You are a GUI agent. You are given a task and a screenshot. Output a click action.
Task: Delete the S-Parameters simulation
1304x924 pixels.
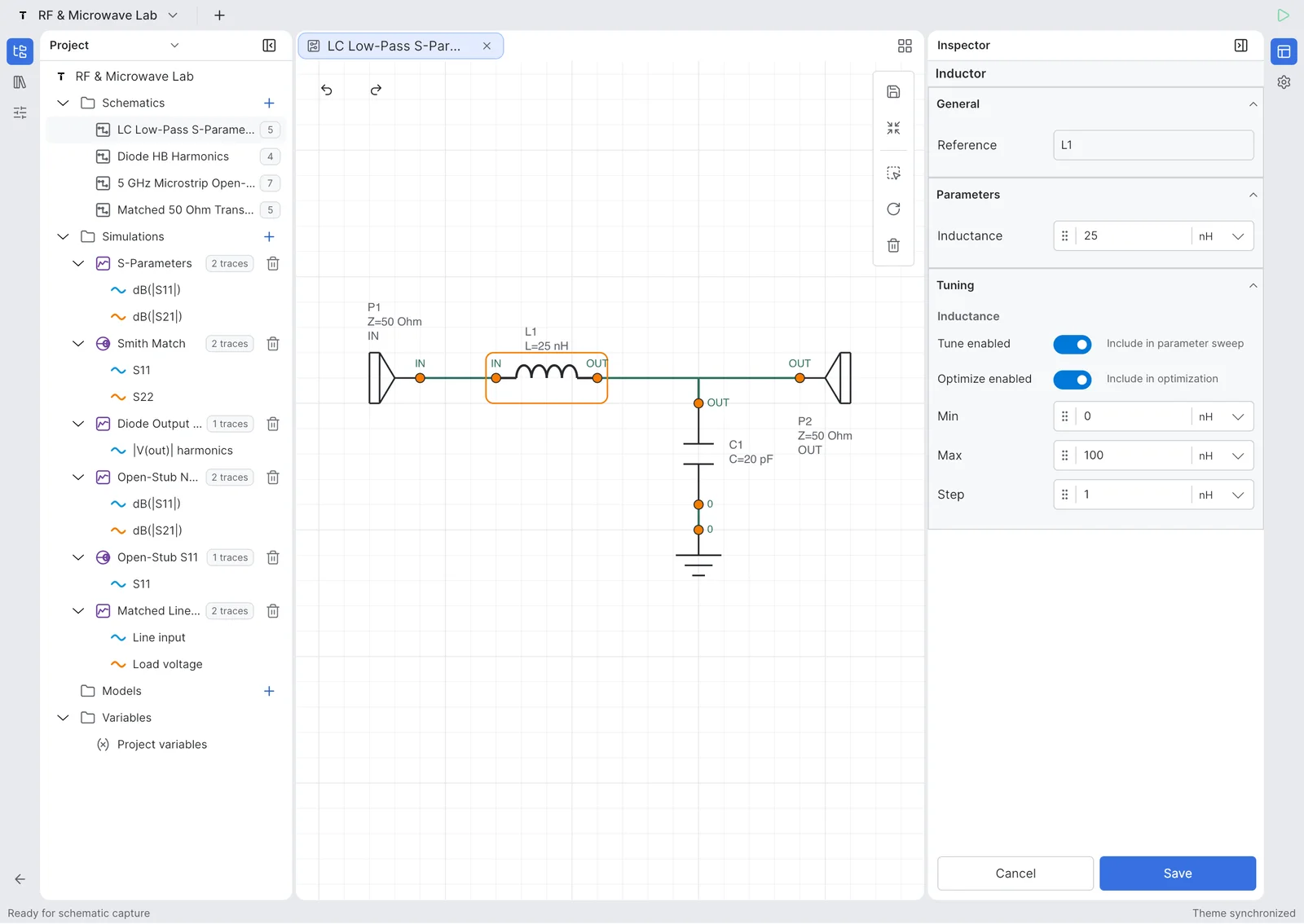tap(273, 264)
